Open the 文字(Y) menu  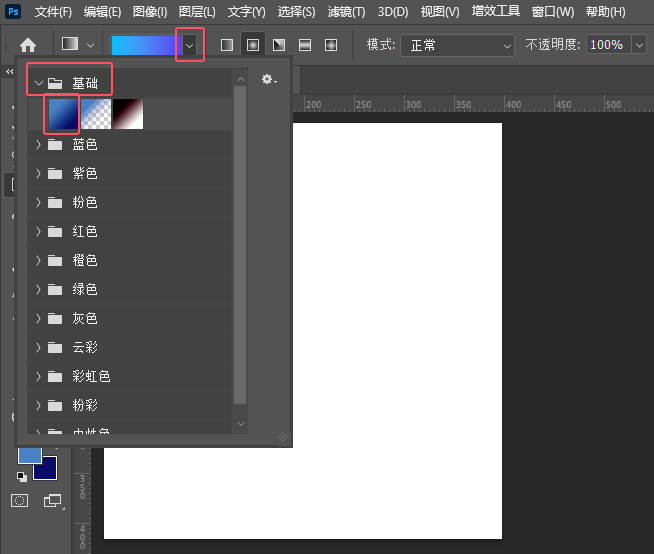coord(246,11)
